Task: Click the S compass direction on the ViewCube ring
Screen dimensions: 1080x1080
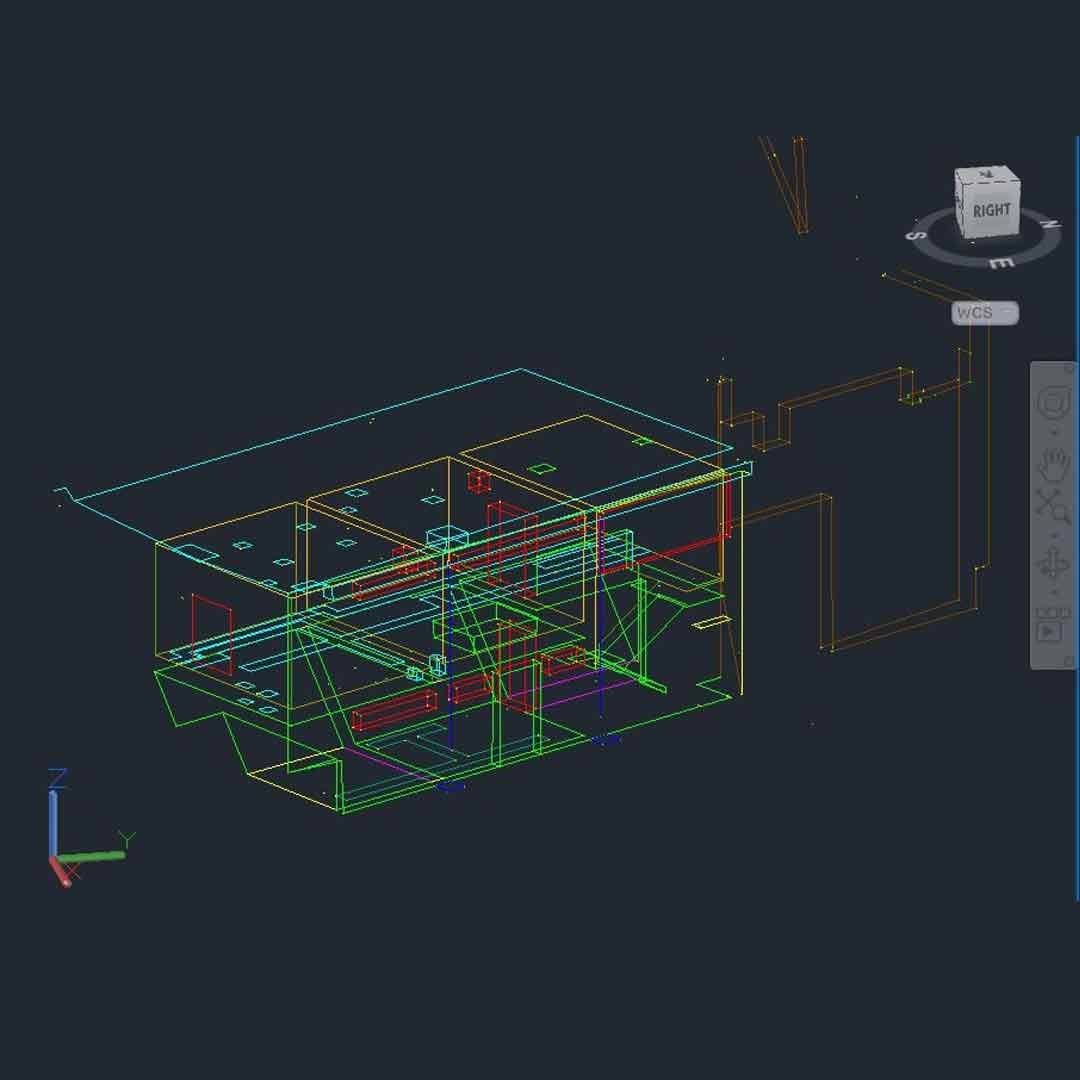Action: 917,236
